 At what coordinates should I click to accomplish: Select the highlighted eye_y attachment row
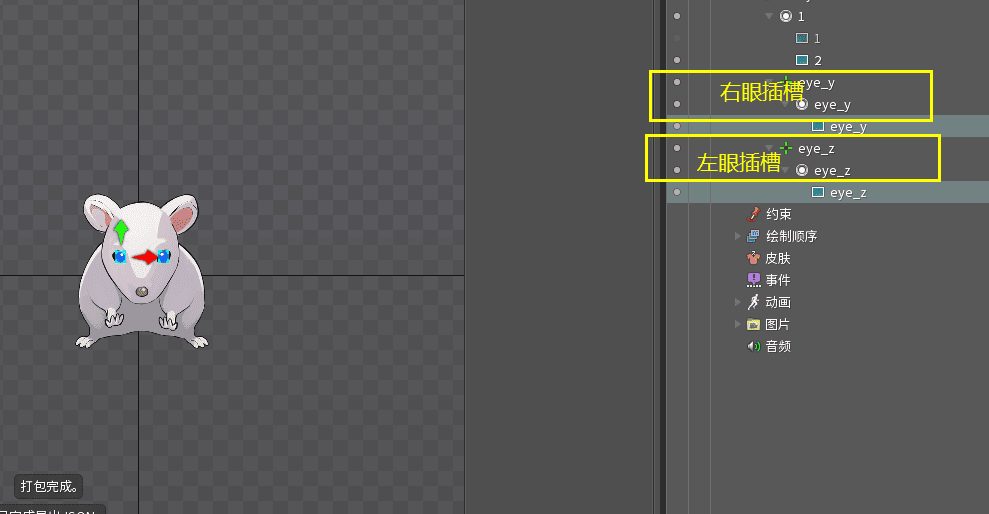pos(828,126)
